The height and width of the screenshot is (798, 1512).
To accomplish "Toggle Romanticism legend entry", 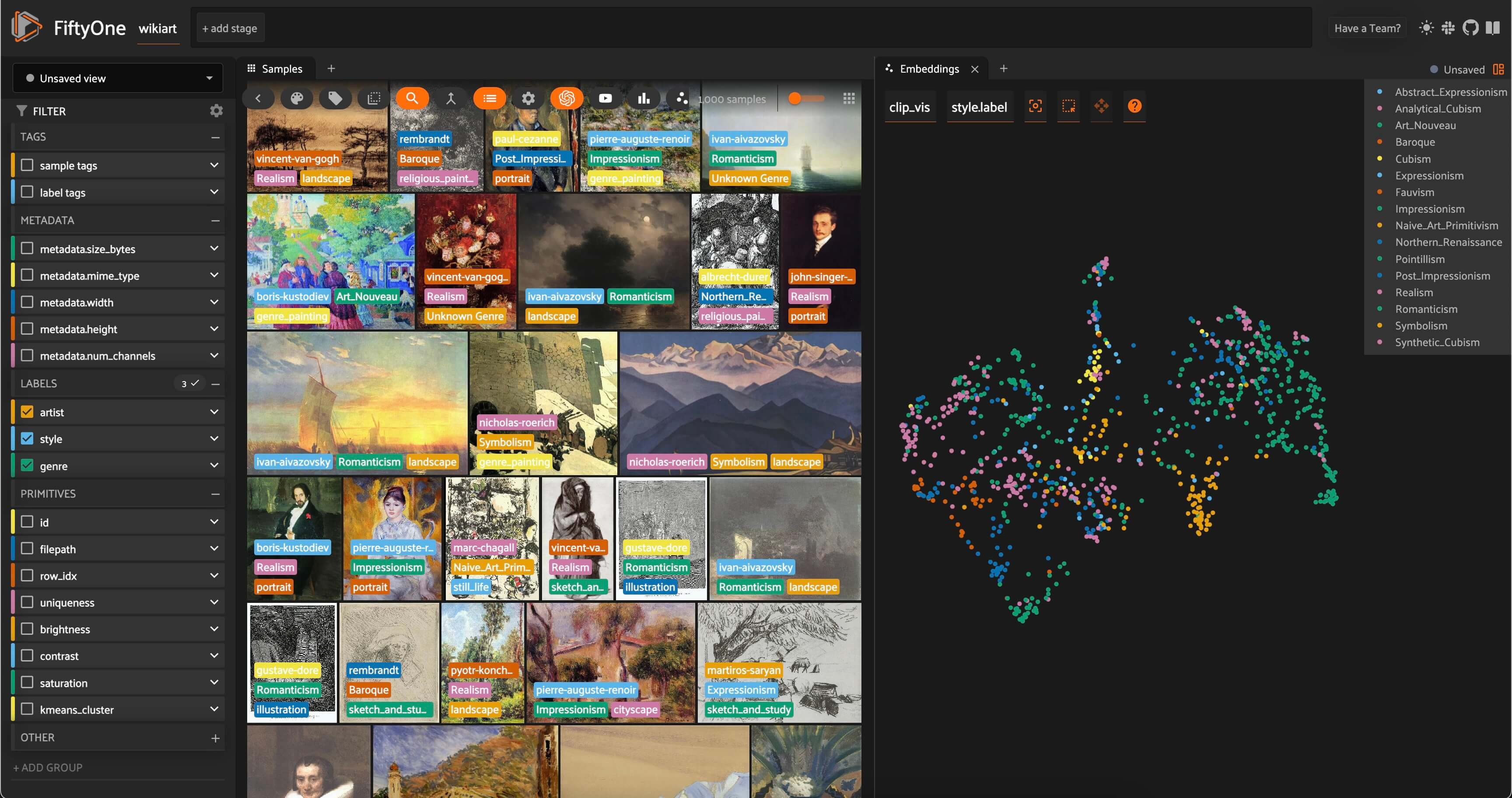I will 1426,309.
